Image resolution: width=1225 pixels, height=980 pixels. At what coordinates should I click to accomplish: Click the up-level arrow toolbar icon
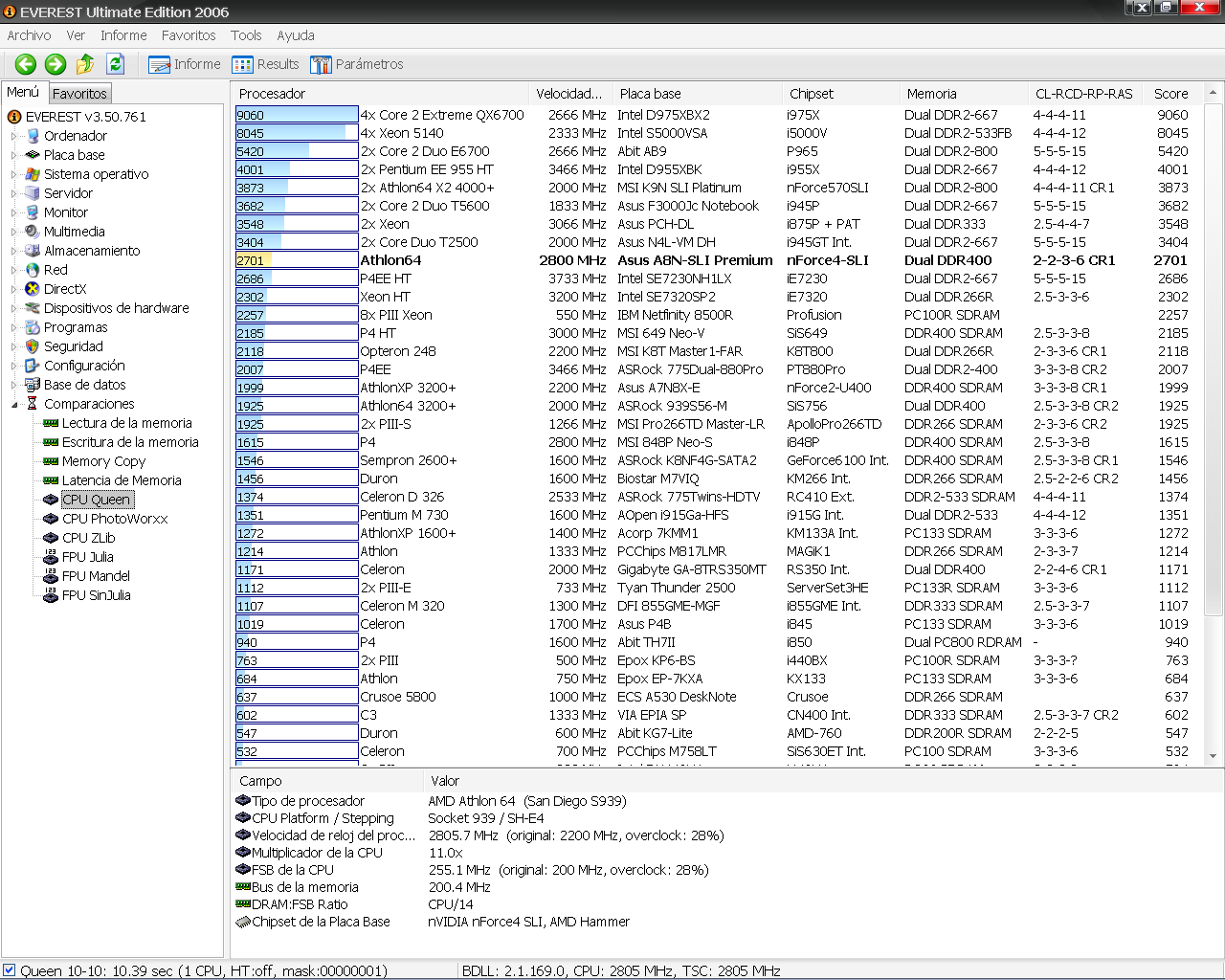(85, 64)
